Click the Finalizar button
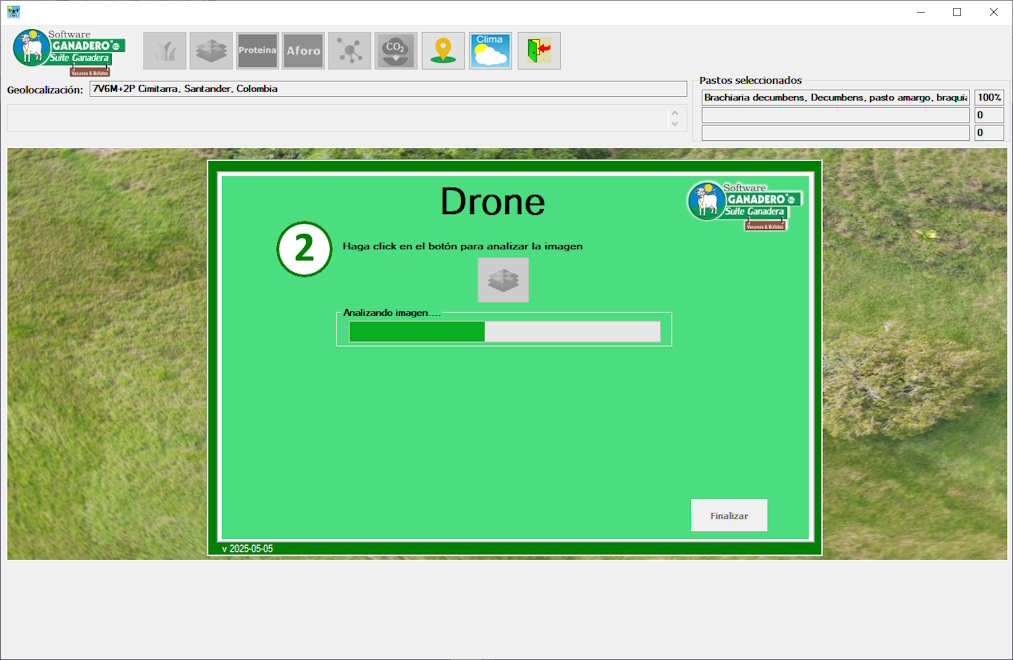 tap(729, 516)
